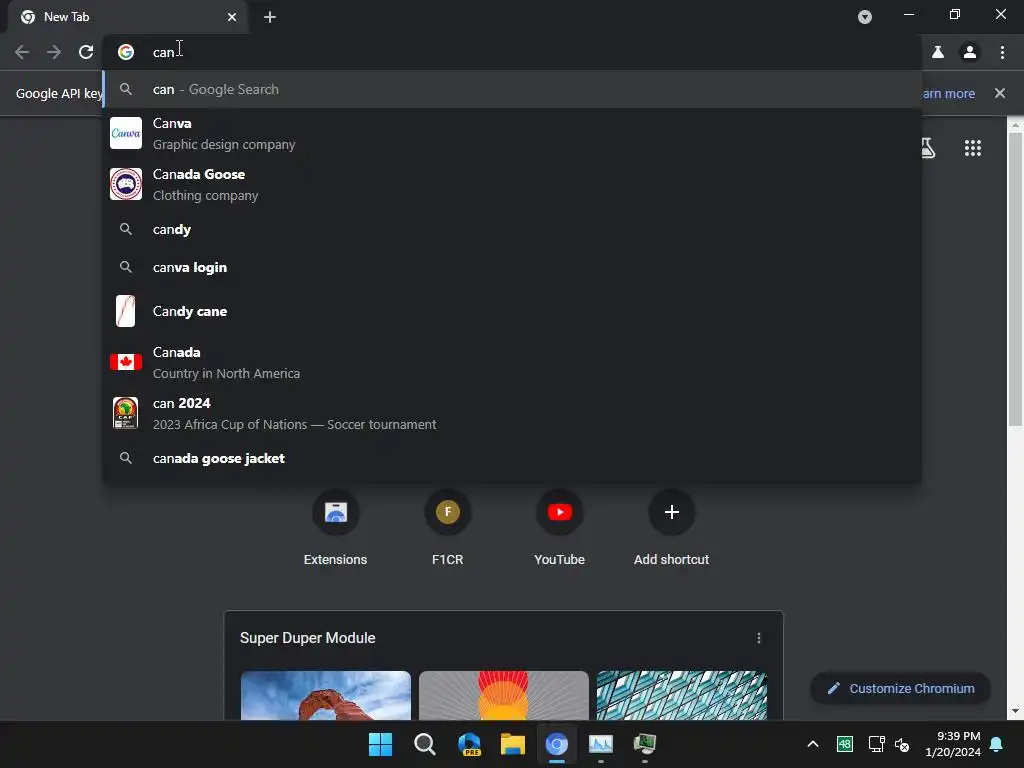Select the Canva graphic design company suggestion

513,133
